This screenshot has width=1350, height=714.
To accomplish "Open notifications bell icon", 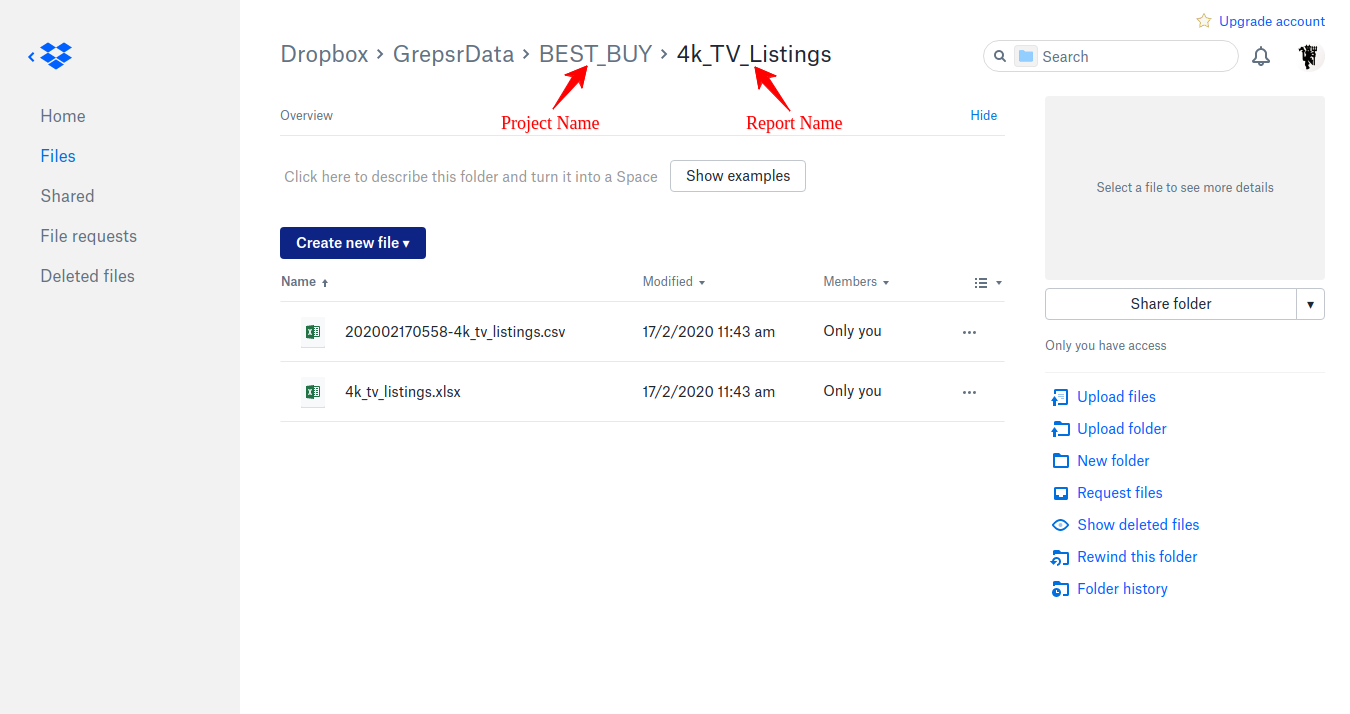I will pos(1261,57).
